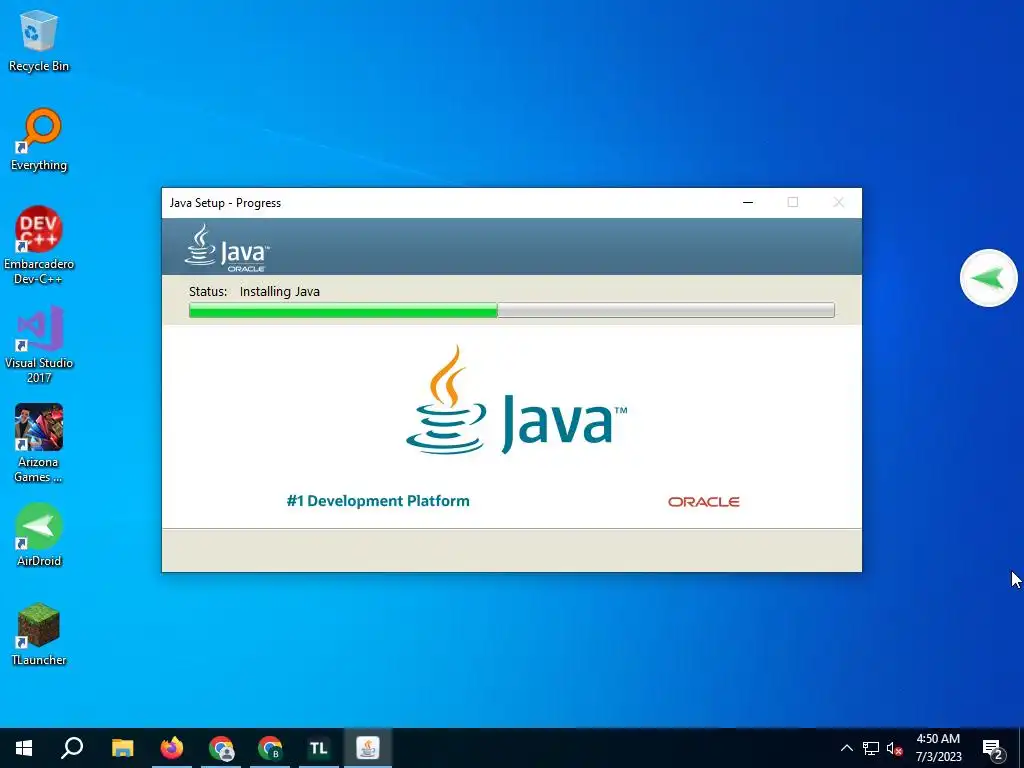
Task: Click the 'Installing Java' status text
Action: point(280,291)
